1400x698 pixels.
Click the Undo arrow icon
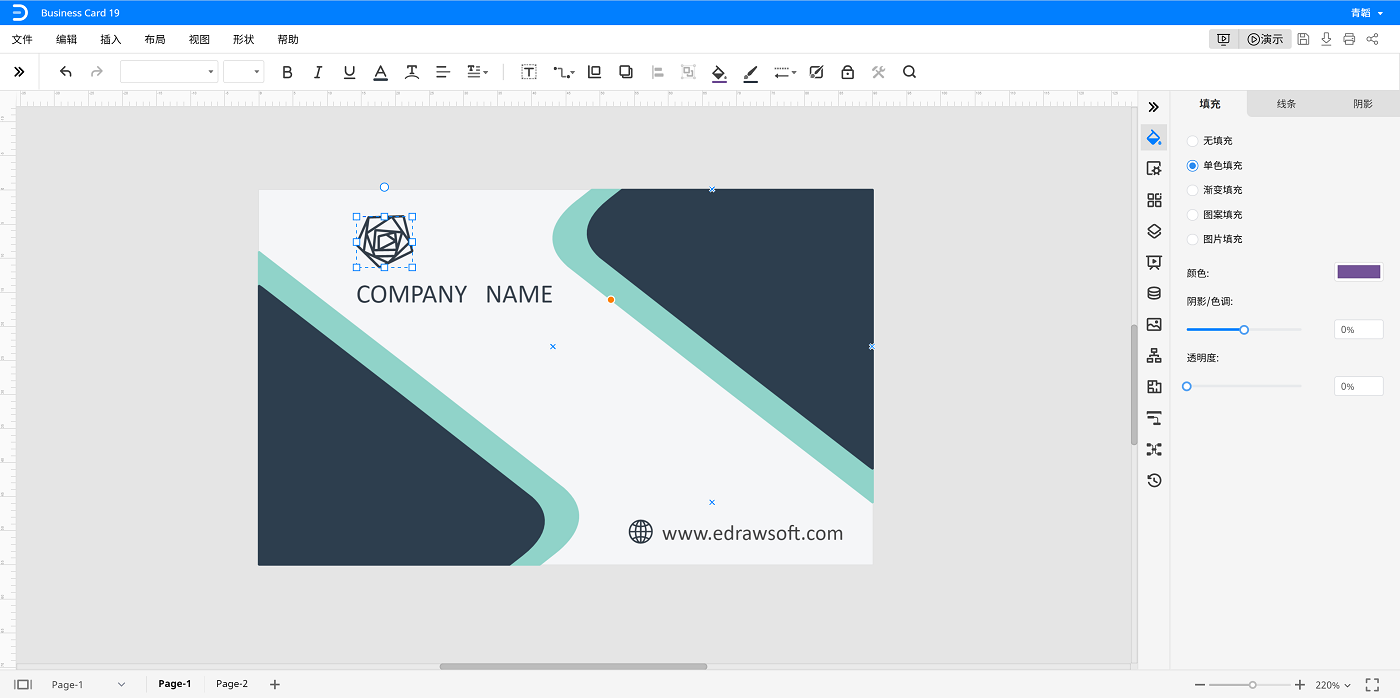(x=66, y=72)
